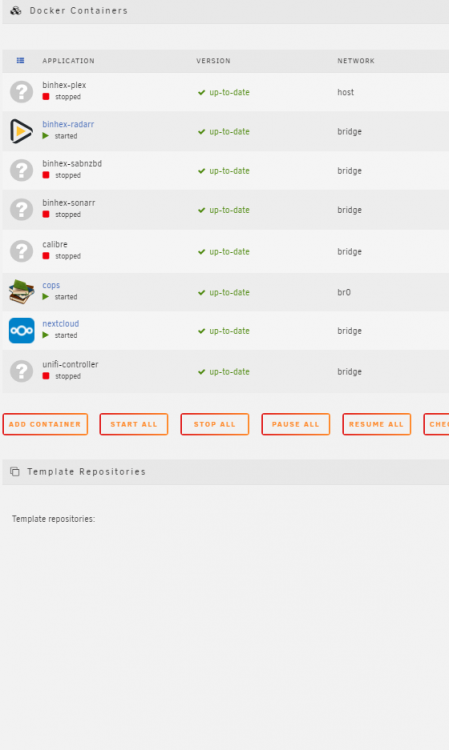Click the Add Container button
449x750 pixels.
coord(45,424)
